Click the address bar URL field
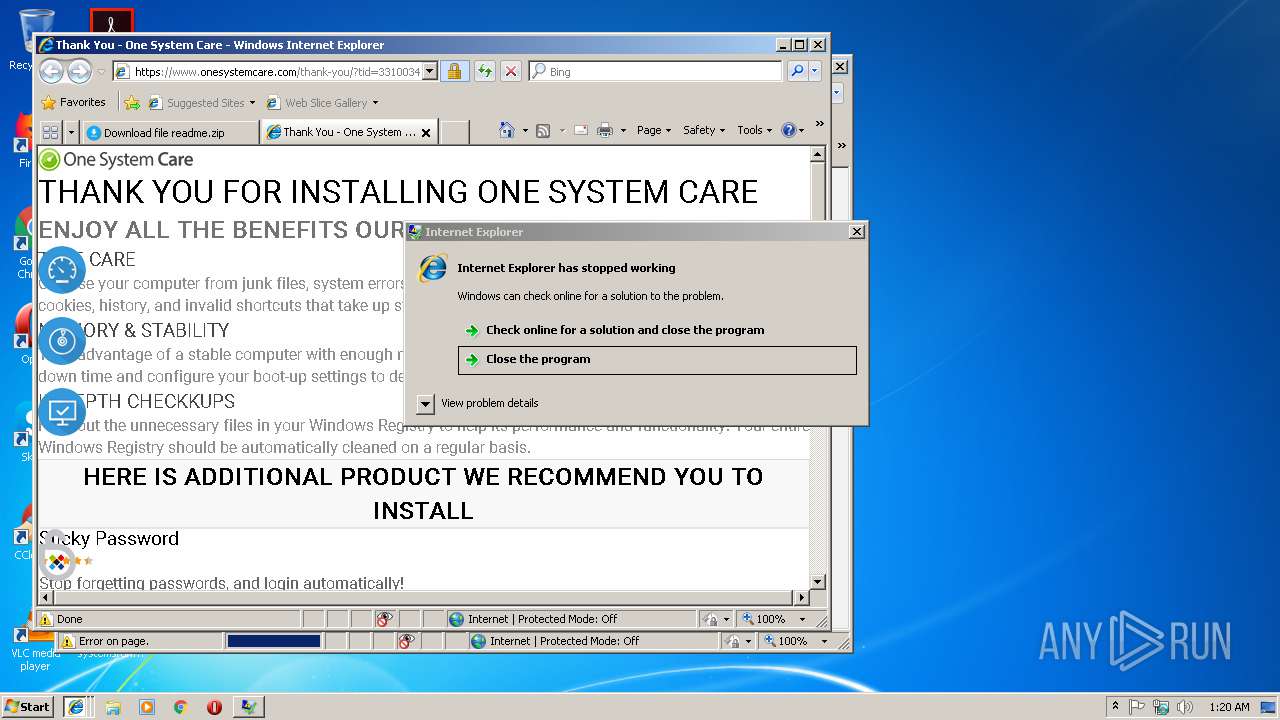Screen dimensions: 1280x720 [276, 71]
